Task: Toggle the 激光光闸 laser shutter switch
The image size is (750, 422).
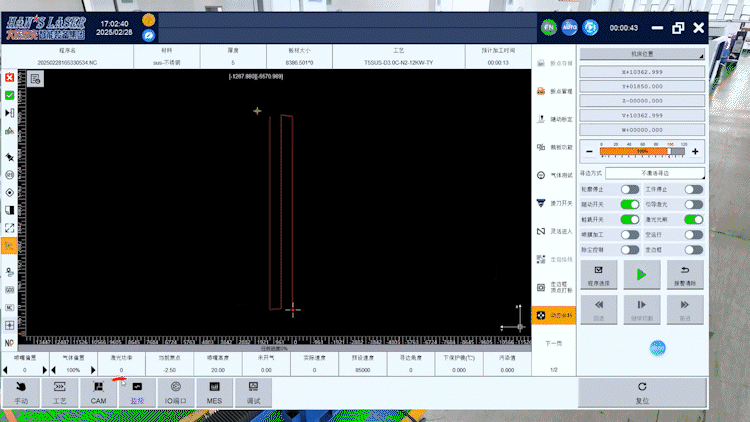Action: pos(693,219)
